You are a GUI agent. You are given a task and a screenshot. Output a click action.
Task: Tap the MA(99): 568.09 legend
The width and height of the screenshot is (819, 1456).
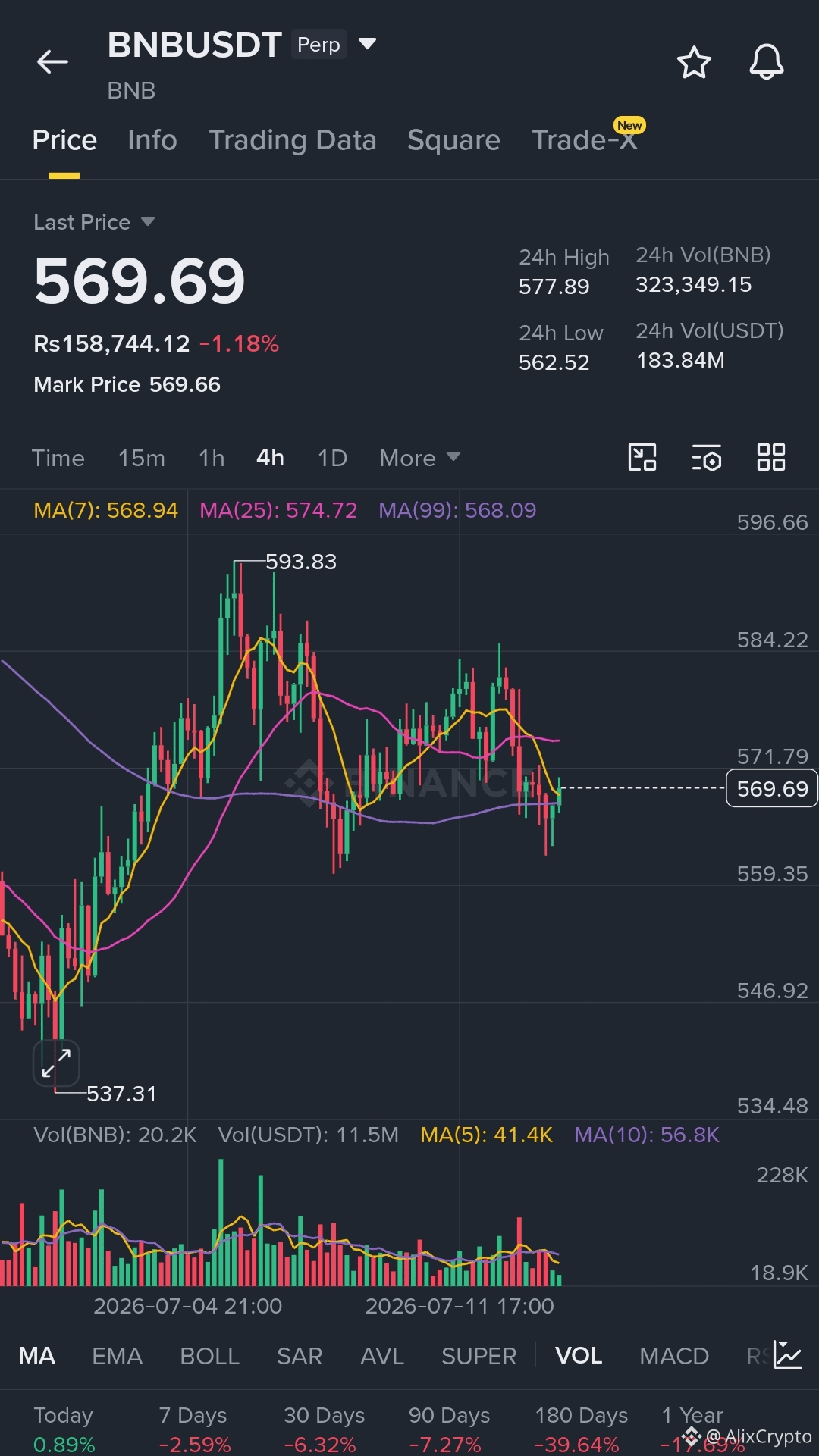457,510
